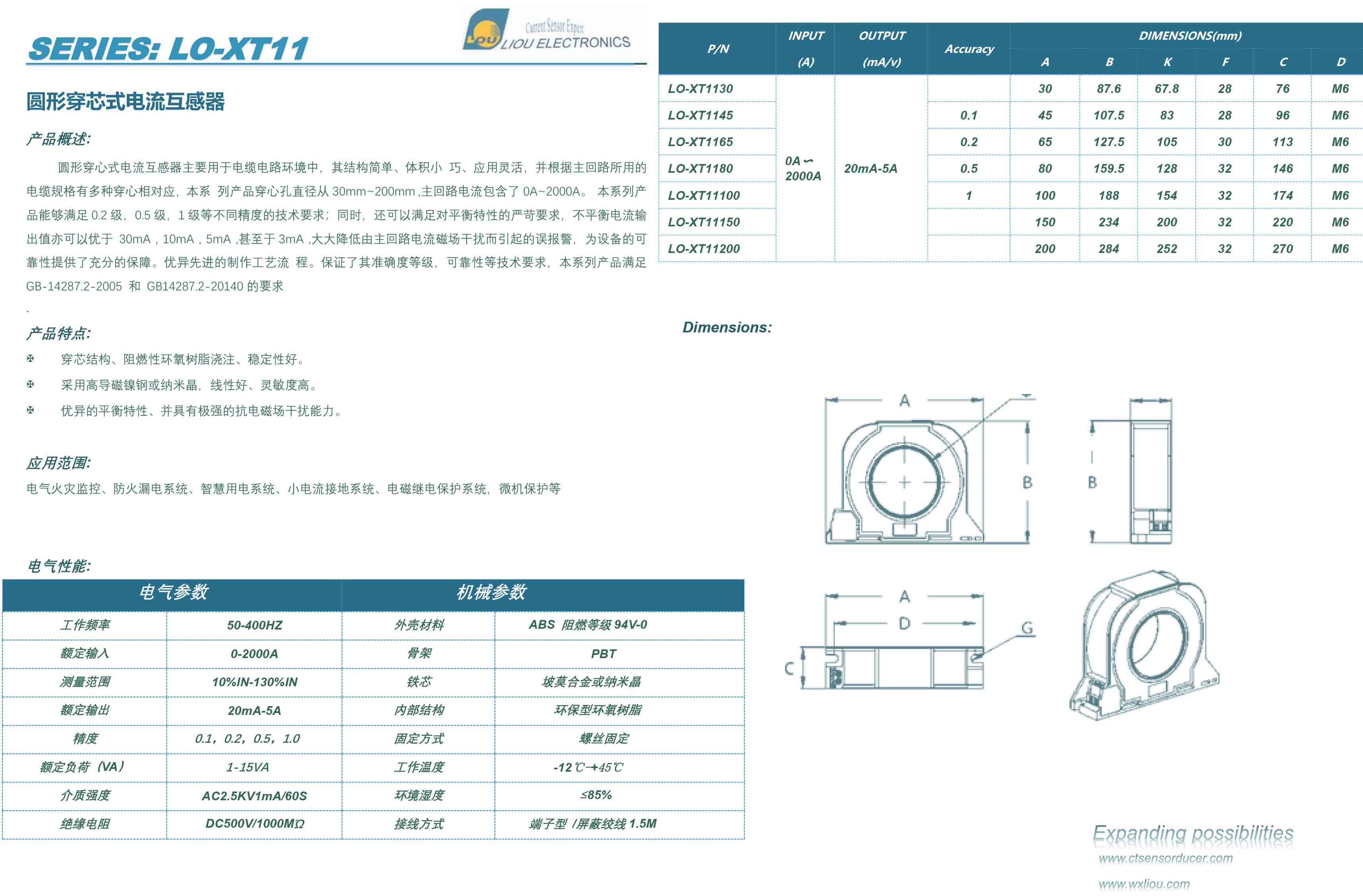
Task: Click the 产品概述 section heading
Action: pos(58,139)
